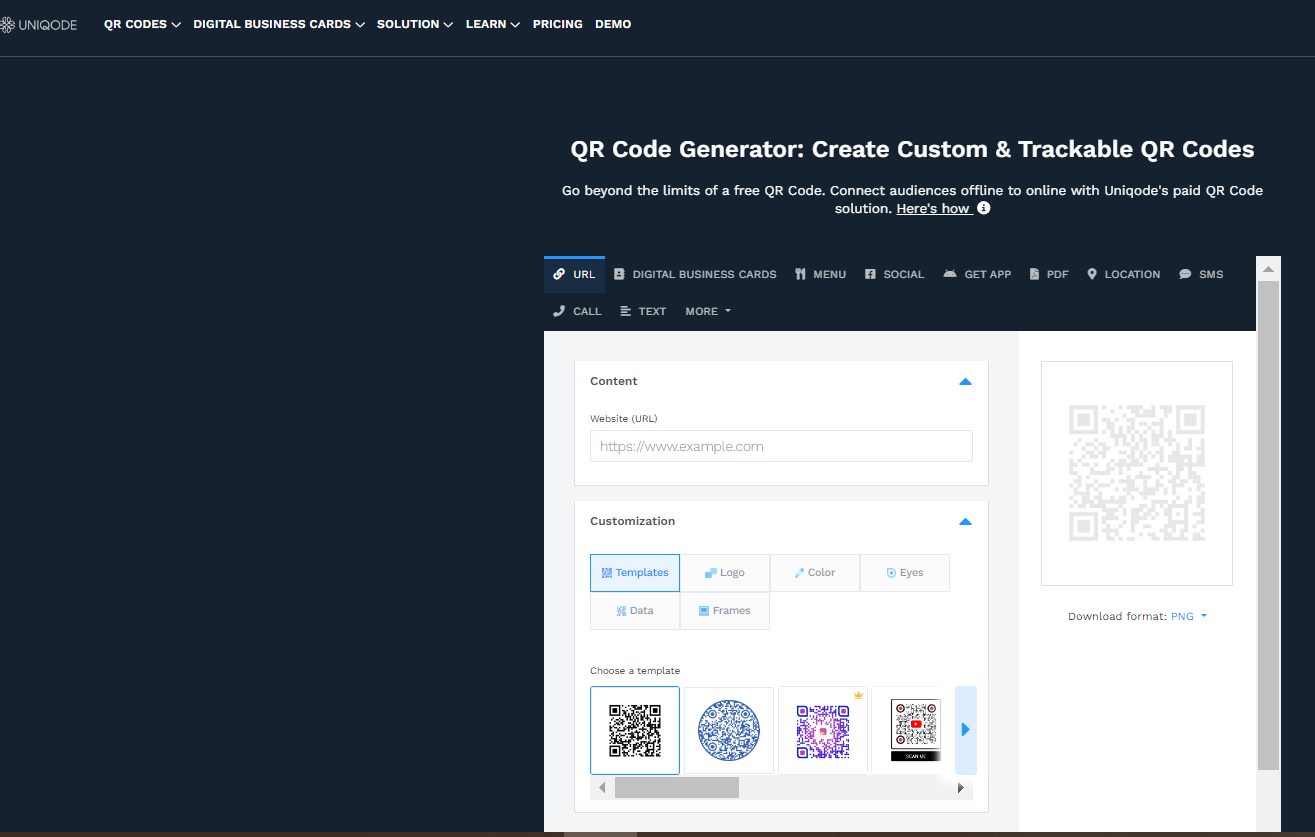Open the SMS QR code type
The height and width of the screenshot is (837, 1315).
(1200, 273)
